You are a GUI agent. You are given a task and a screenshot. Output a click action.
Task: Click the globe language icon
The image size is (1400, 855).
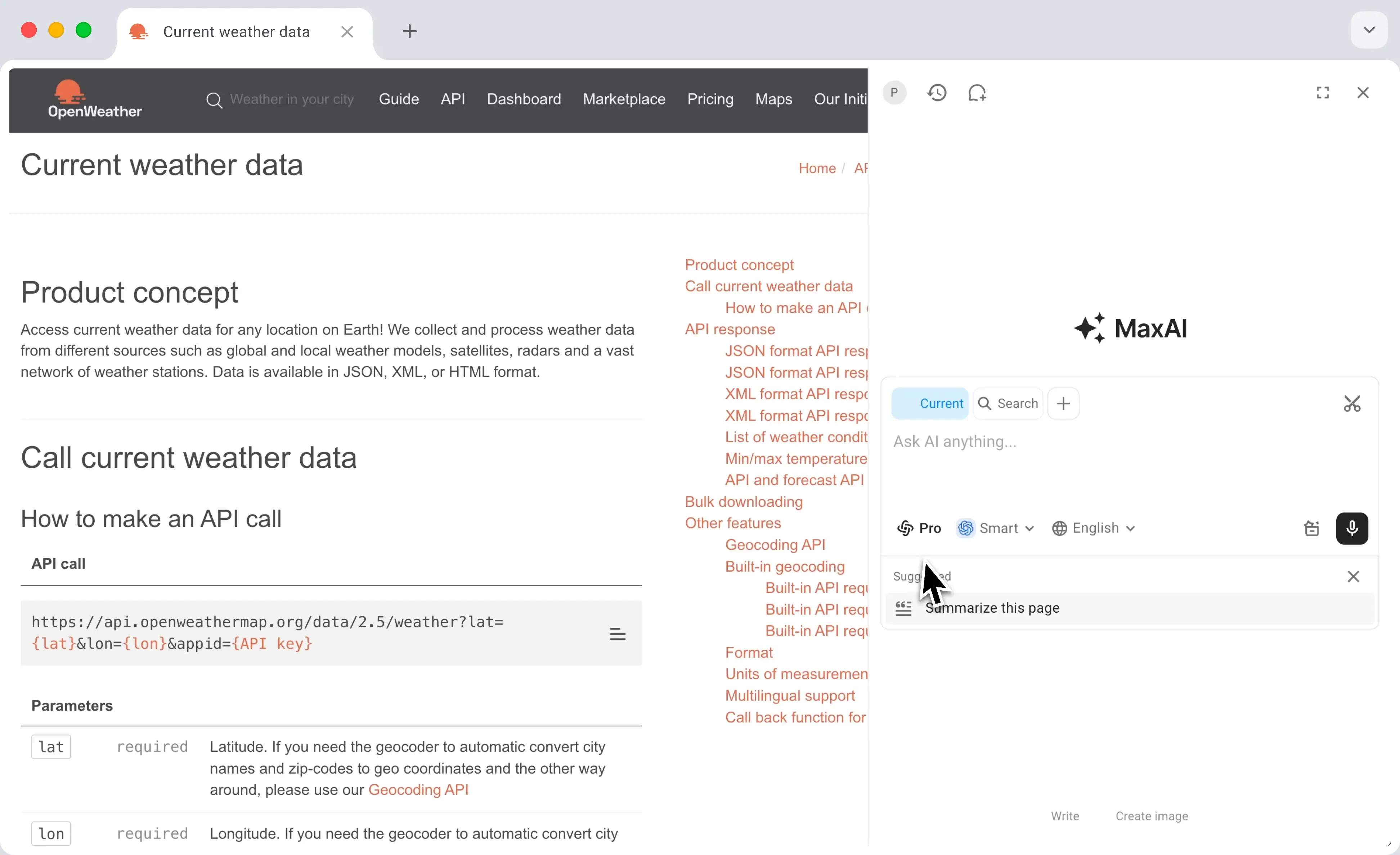(x=1059, y=528)
